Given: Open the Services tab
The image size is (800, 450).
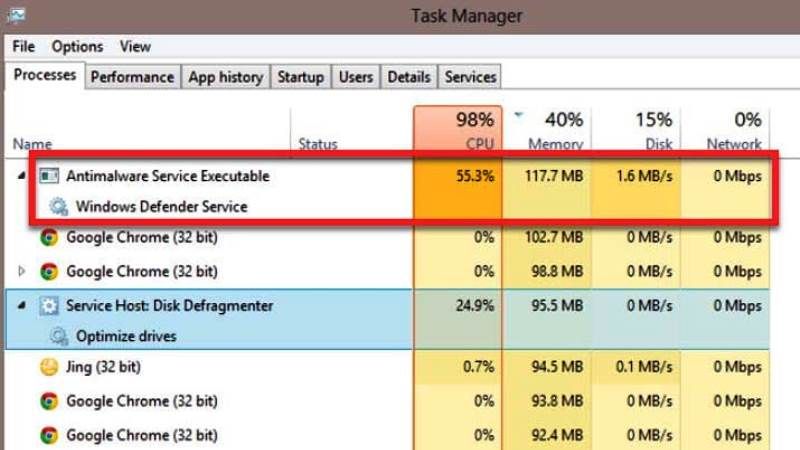Looking at the screenshot, I should [470, 77].
